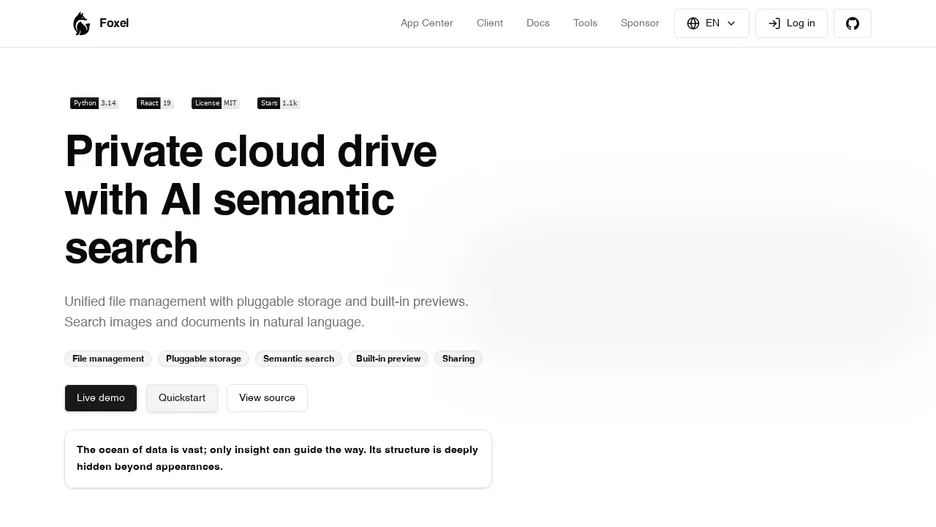Screen dimensions: 936x527
Task: Click the login arrow icon
Action: pyautogui.click(x=774, y=23)
